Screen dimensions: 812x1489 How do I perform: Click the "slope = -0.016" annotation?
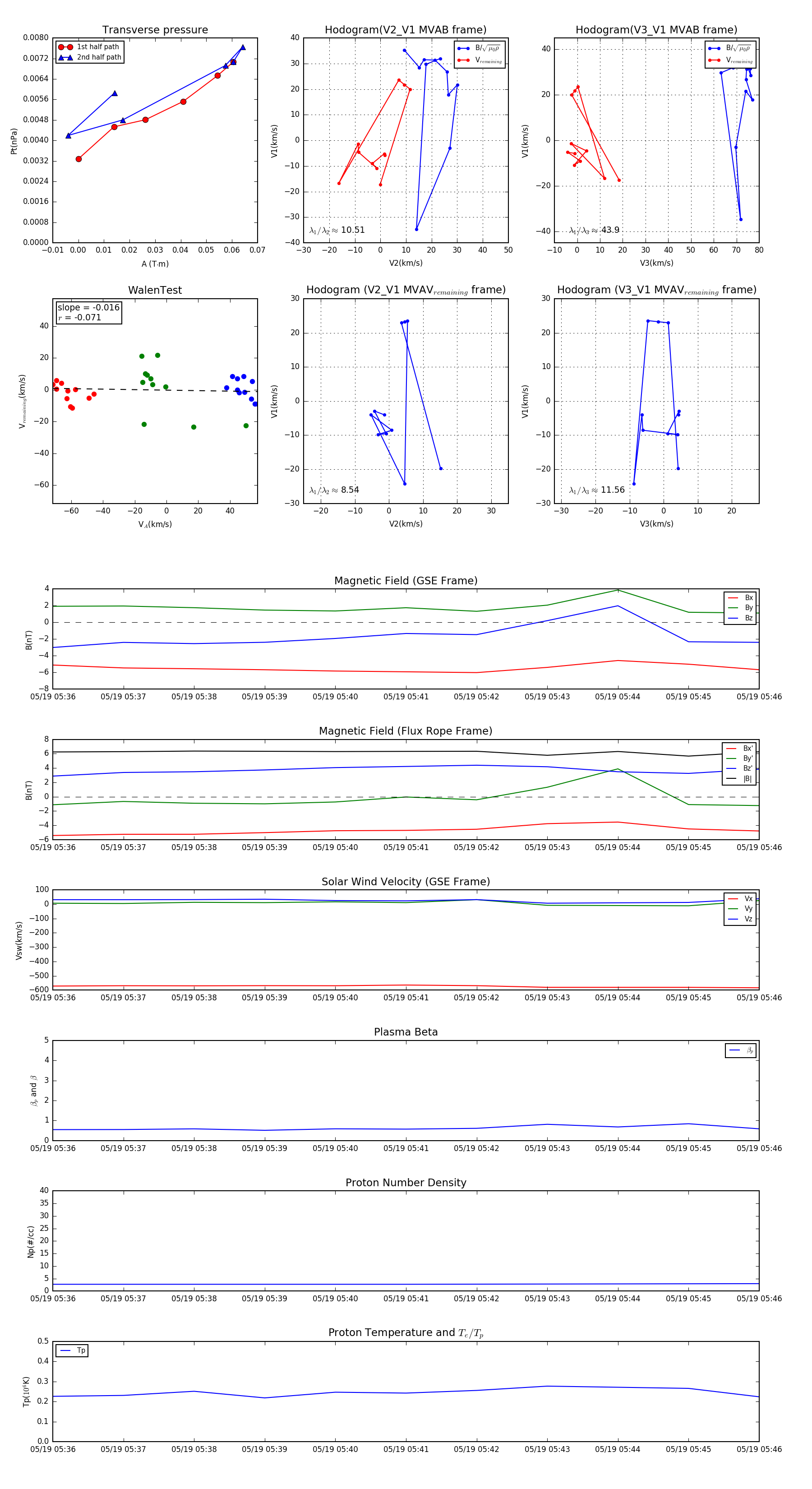pos(88,308)
